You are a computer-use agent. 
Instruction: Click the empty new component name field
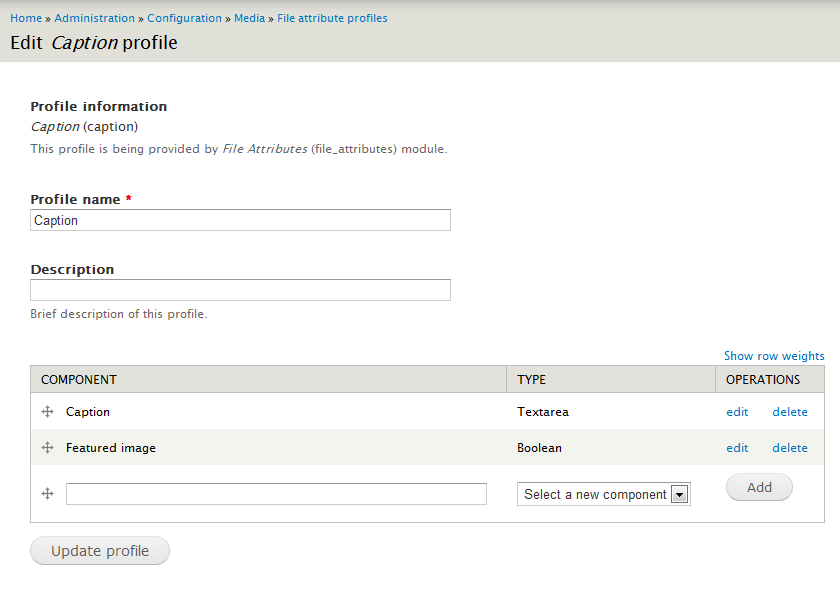click(275, 493)
